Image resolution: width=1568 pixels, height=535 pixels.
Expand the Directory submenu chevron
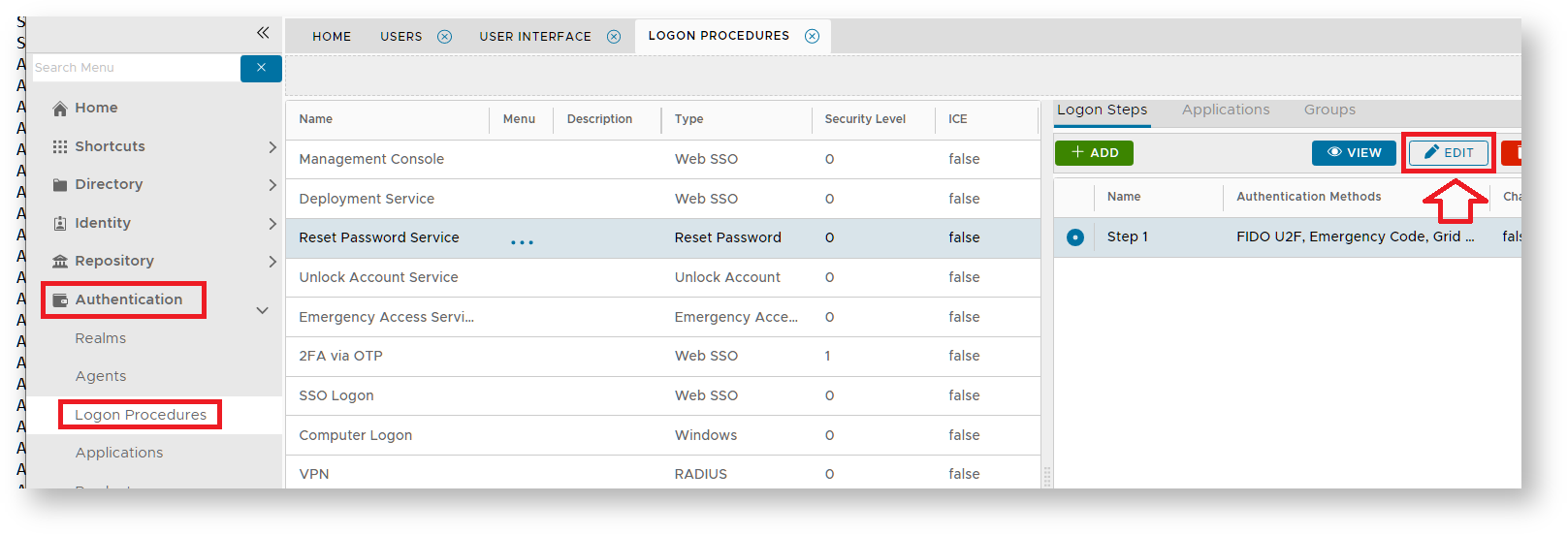(272, 185)
